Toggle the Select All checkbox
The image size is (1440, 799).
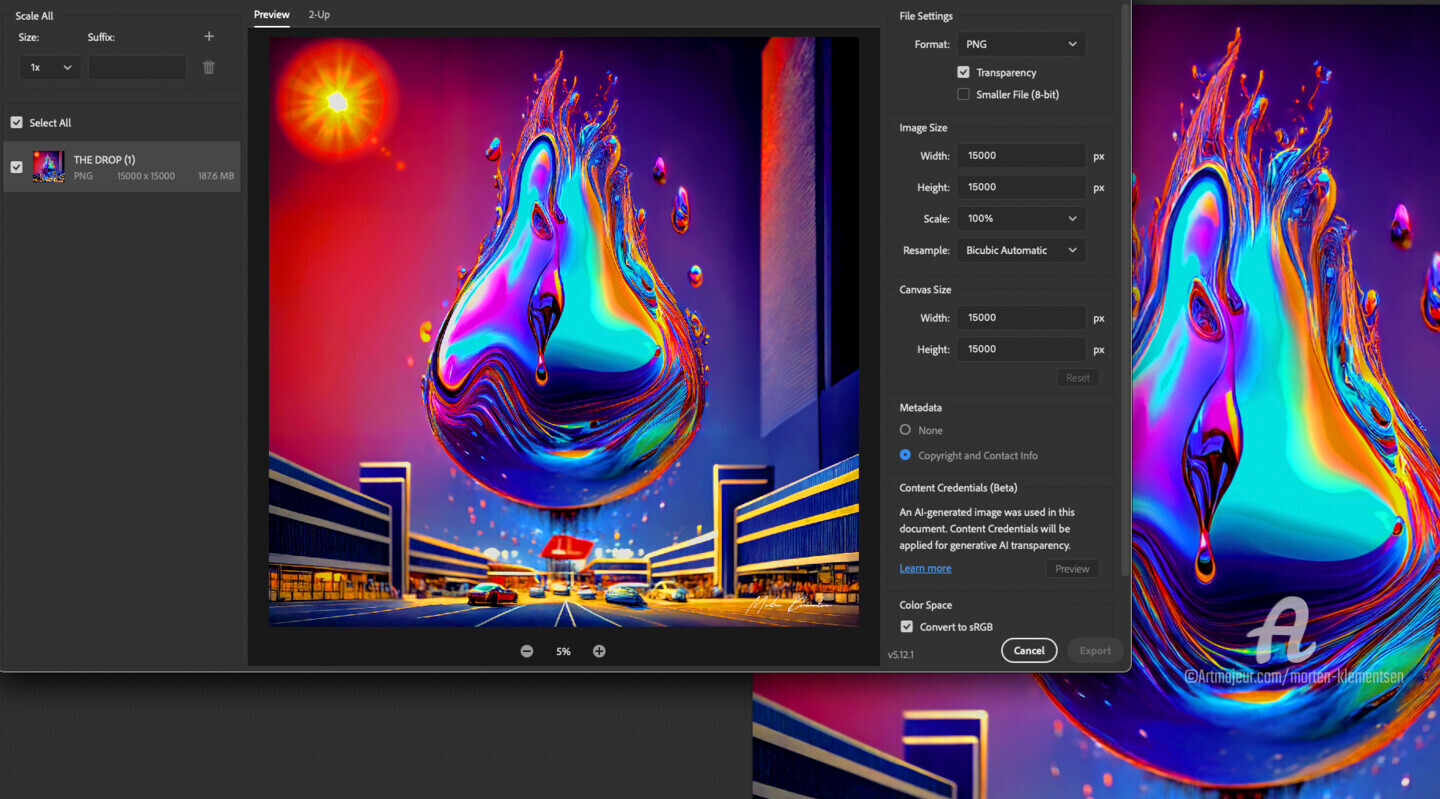[16, 122]
